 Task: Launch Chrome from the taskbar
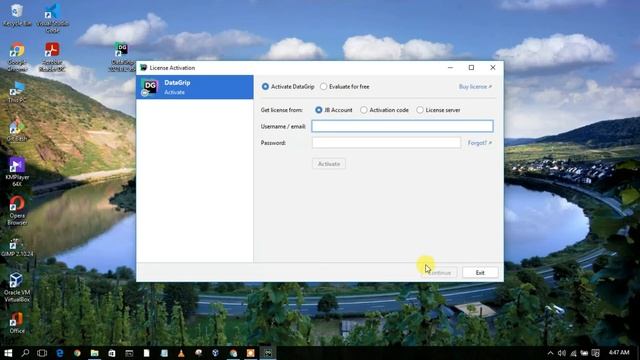[x=77, y=353]
